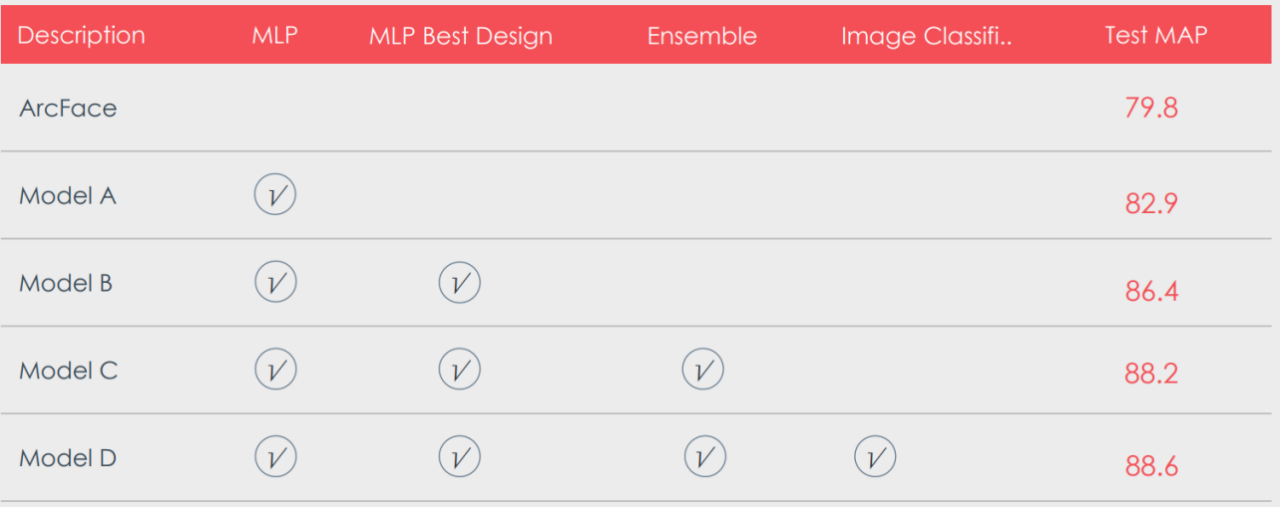1280x507 pixels.
Task: Select Model D's MLP Best Design checkmark
Action: (x=459, y=457)
